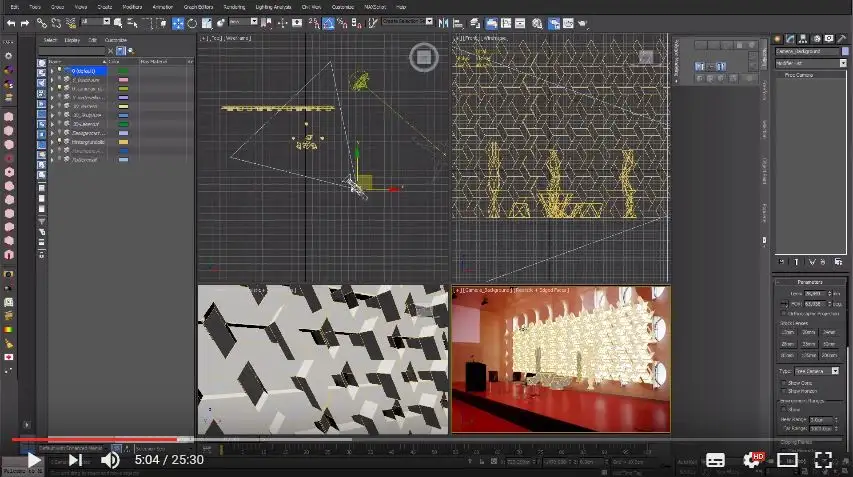Activate the Select and Rotate tool

coord(192,23)
